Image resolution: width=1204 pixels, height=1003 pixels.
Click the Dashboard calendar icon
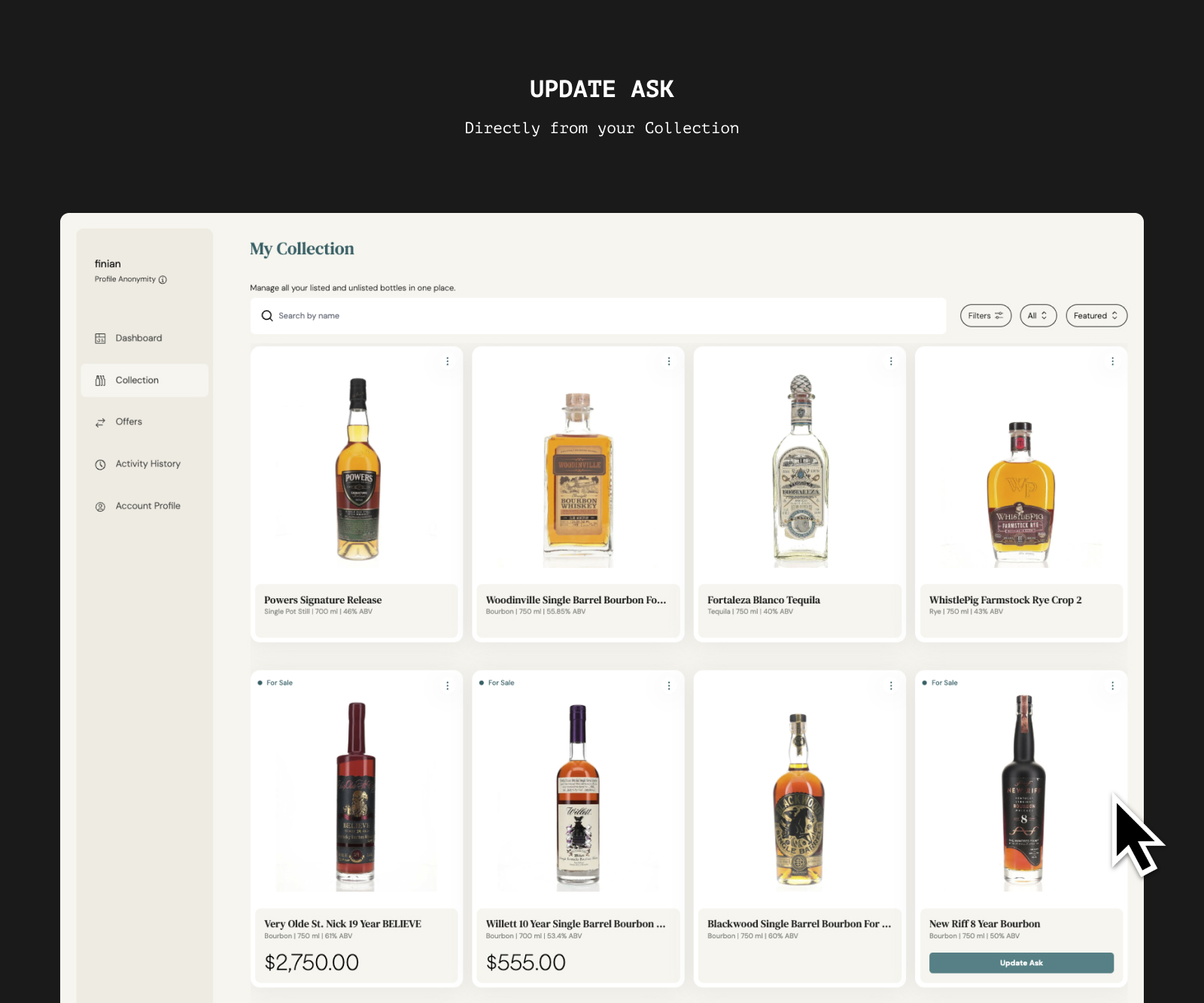tap(100, 339)
